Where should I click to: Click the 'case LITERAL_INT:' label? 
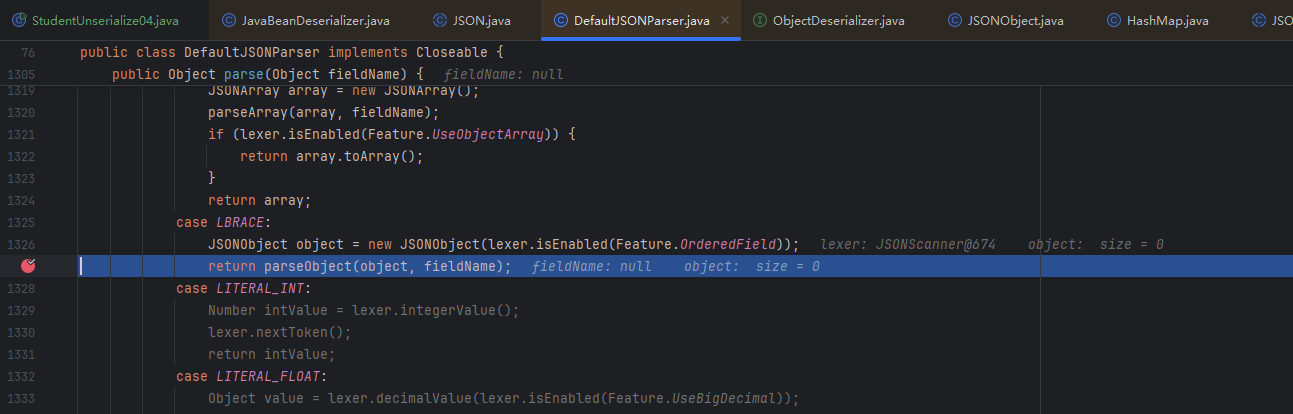click(x=244, y=288)
